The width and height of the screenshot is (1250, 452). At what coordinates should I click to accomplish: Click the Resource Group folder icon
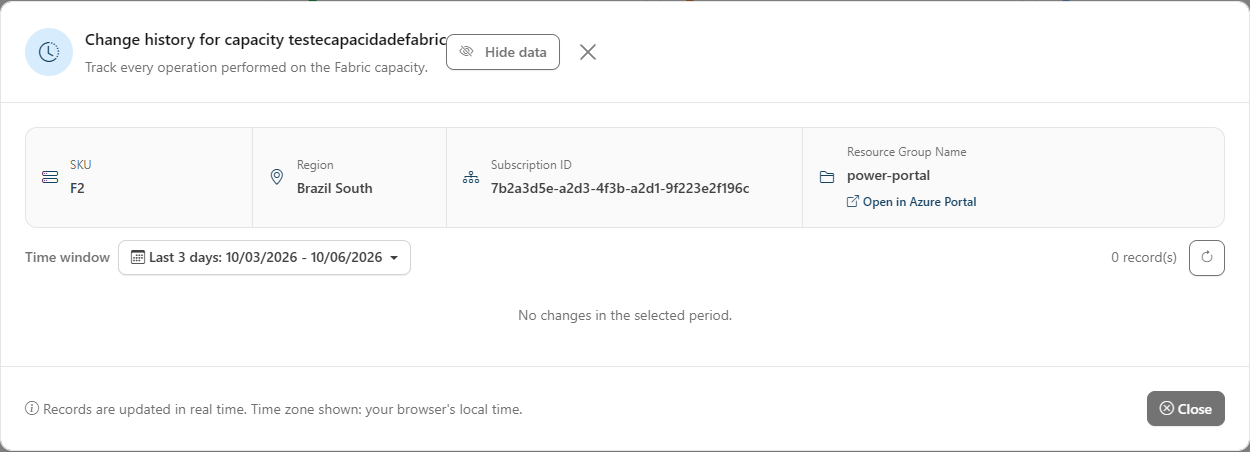pos(827,177)
